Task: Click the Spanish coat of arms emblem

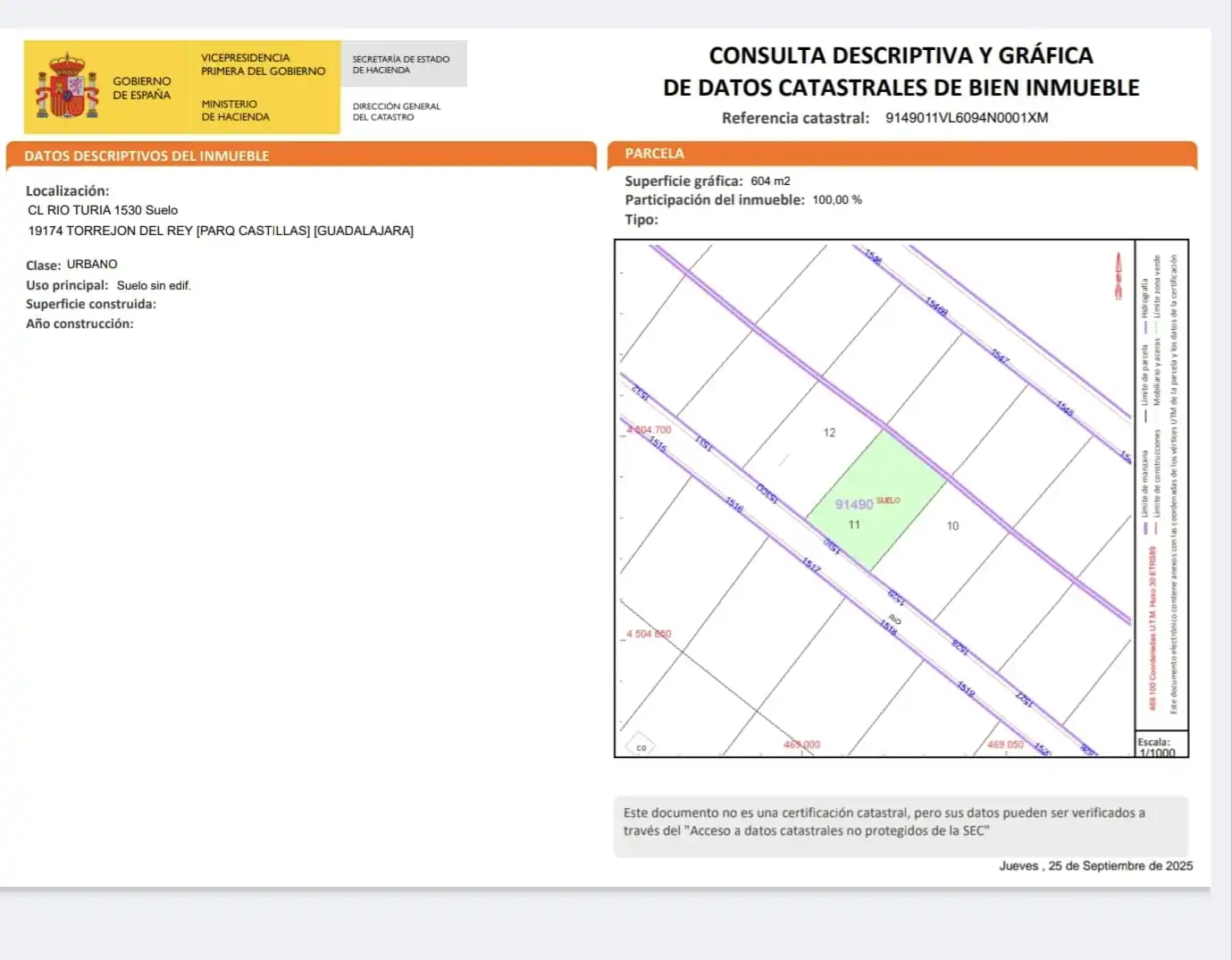Action: coord(67,87)
